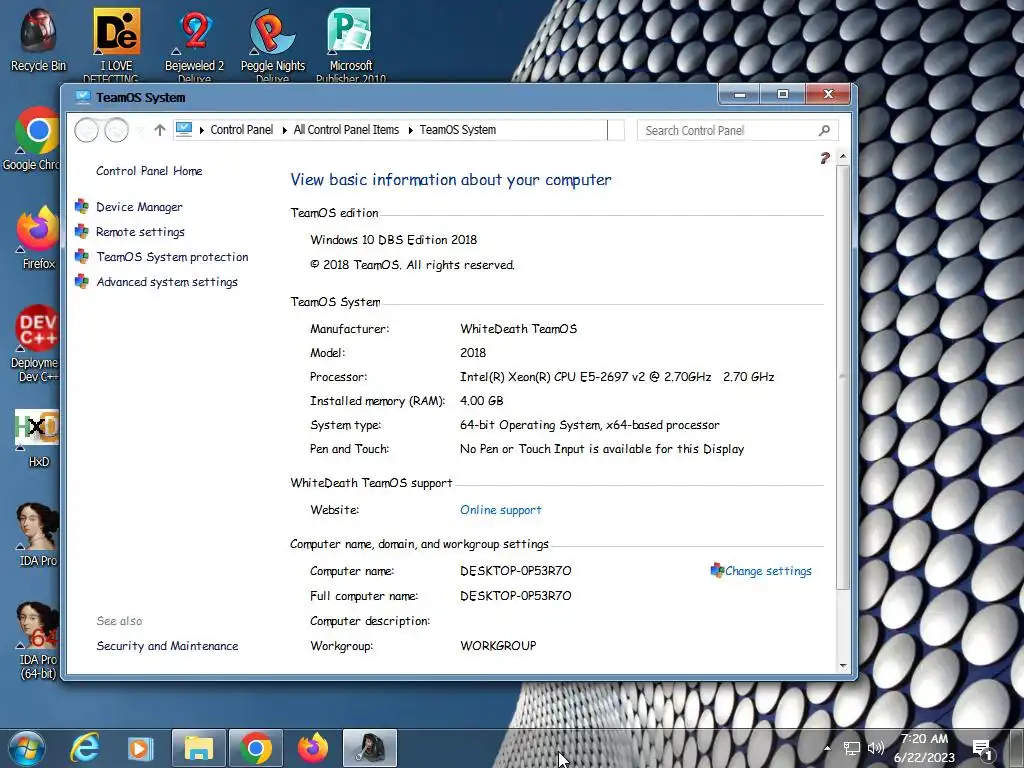The image size is (1024, 768).
Task: Maximize the TeamOS System window
Action: (x=782, y=95)
